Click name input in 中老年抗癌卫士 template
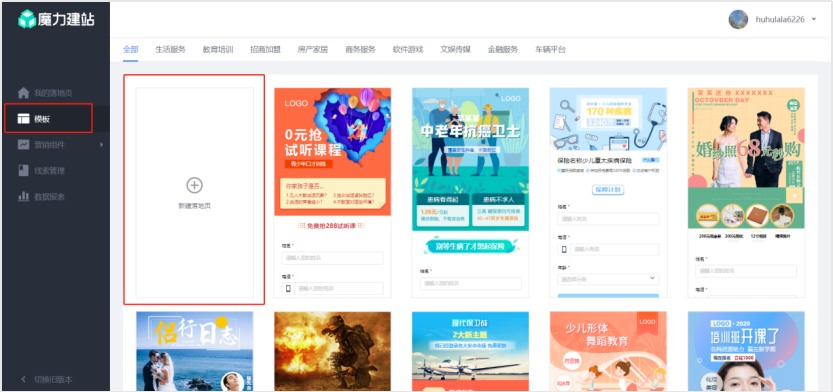833x392 pixels. [470, 283]
